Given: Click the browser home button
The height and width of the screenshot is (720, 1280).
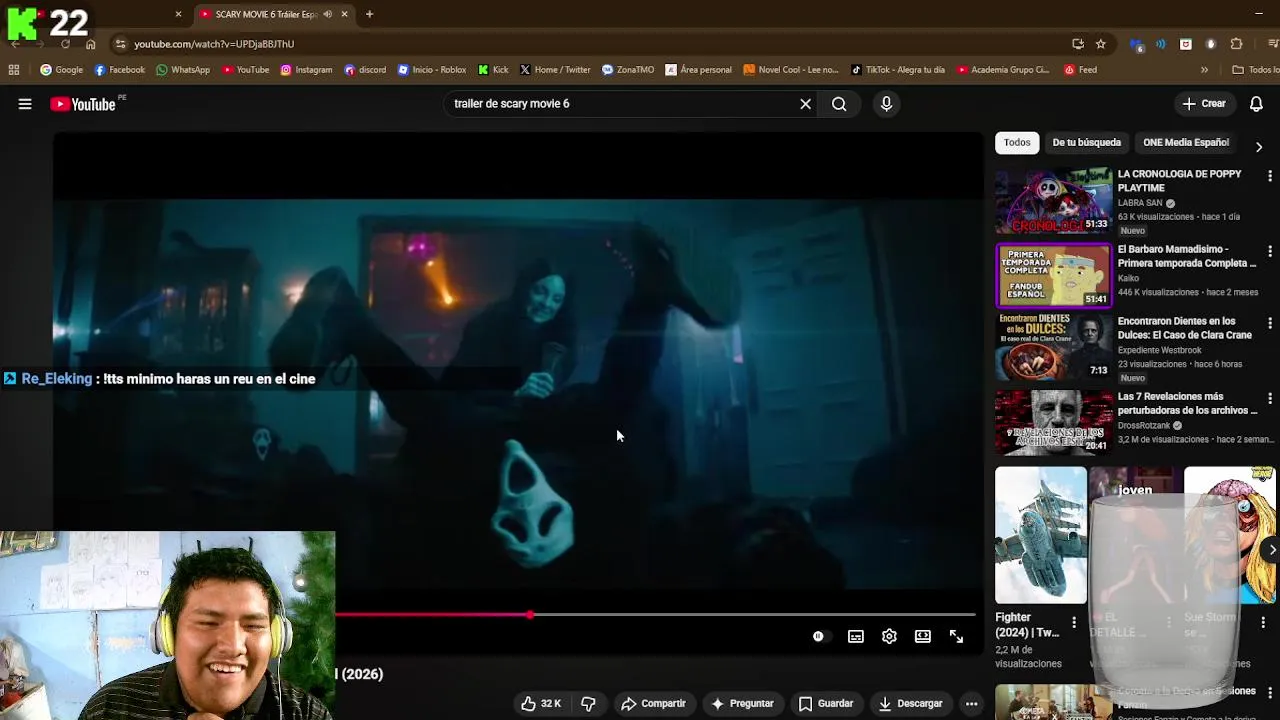Looking at the screenshot, I should (x=90, y=44).
